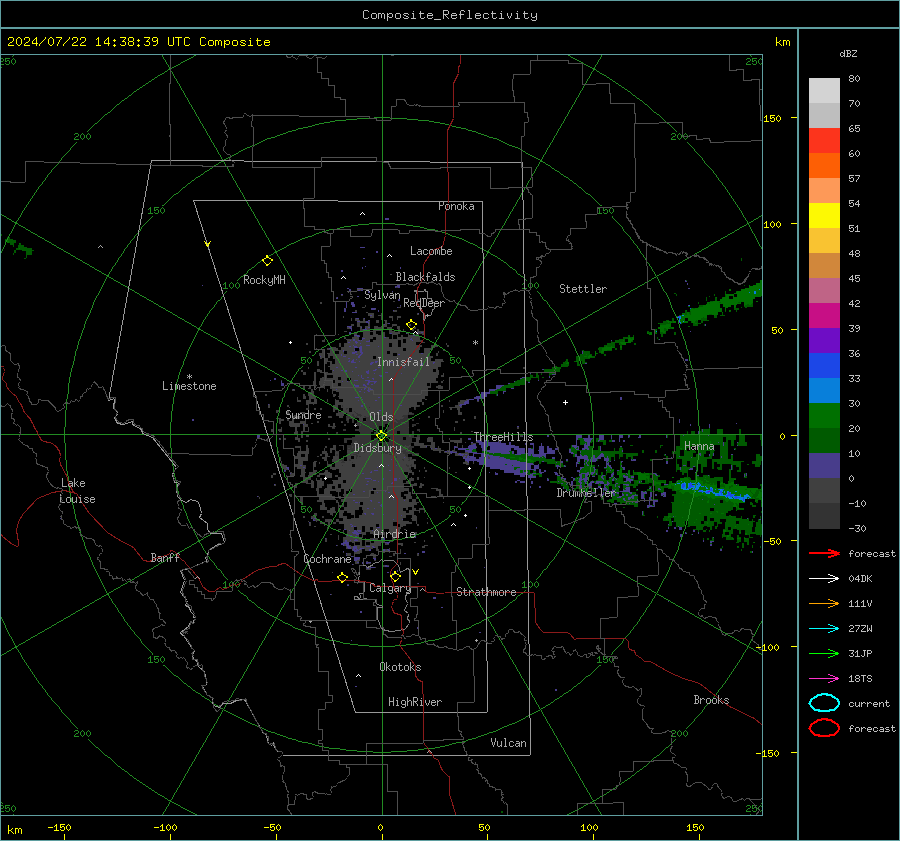Pick the slate purple 0-10 dBZ swatch
This screenshot has height=841, width=900.
click(x=824, y=466)
